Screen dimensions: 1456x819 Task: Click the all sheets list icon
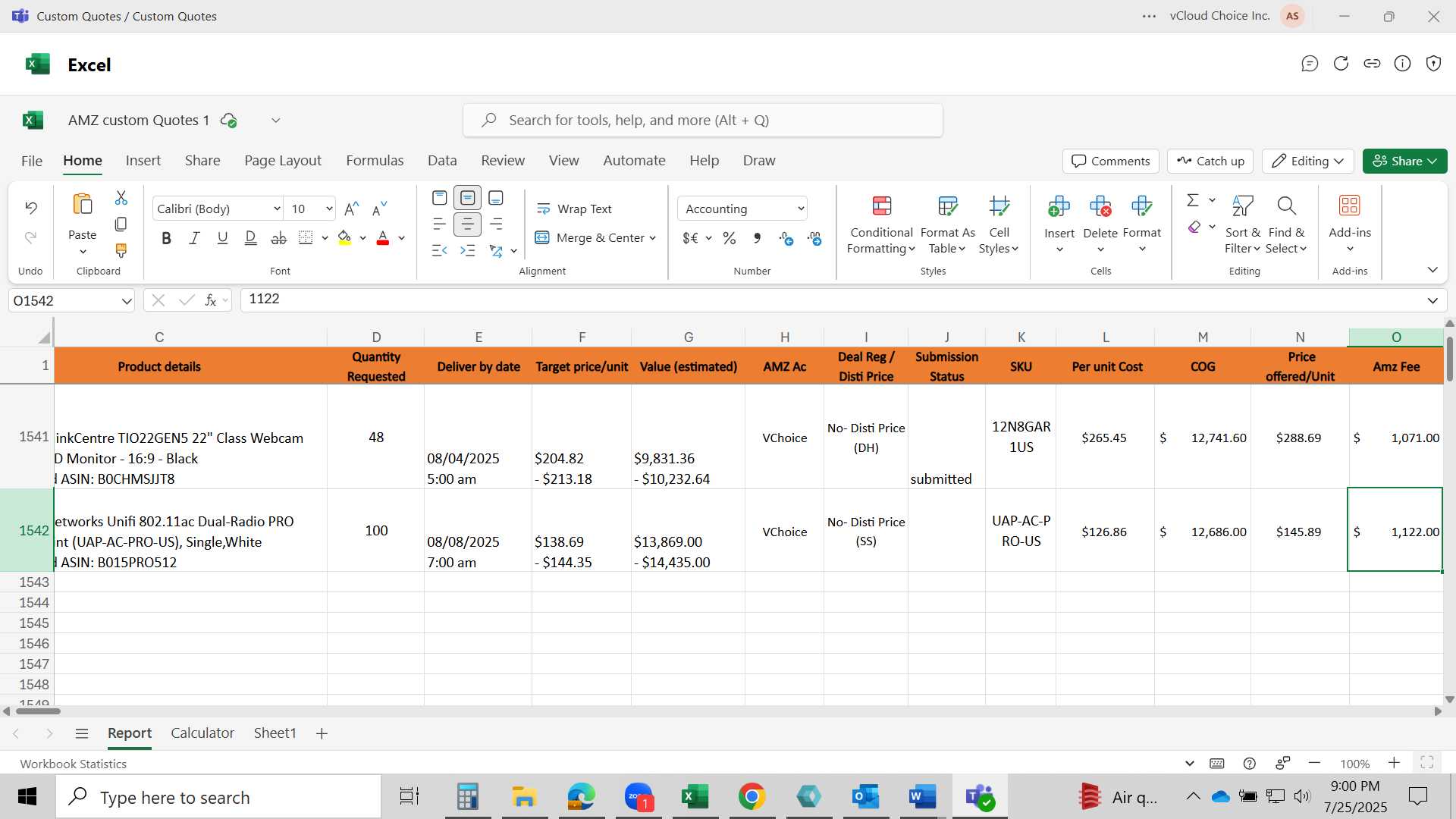tap(82, 733)
